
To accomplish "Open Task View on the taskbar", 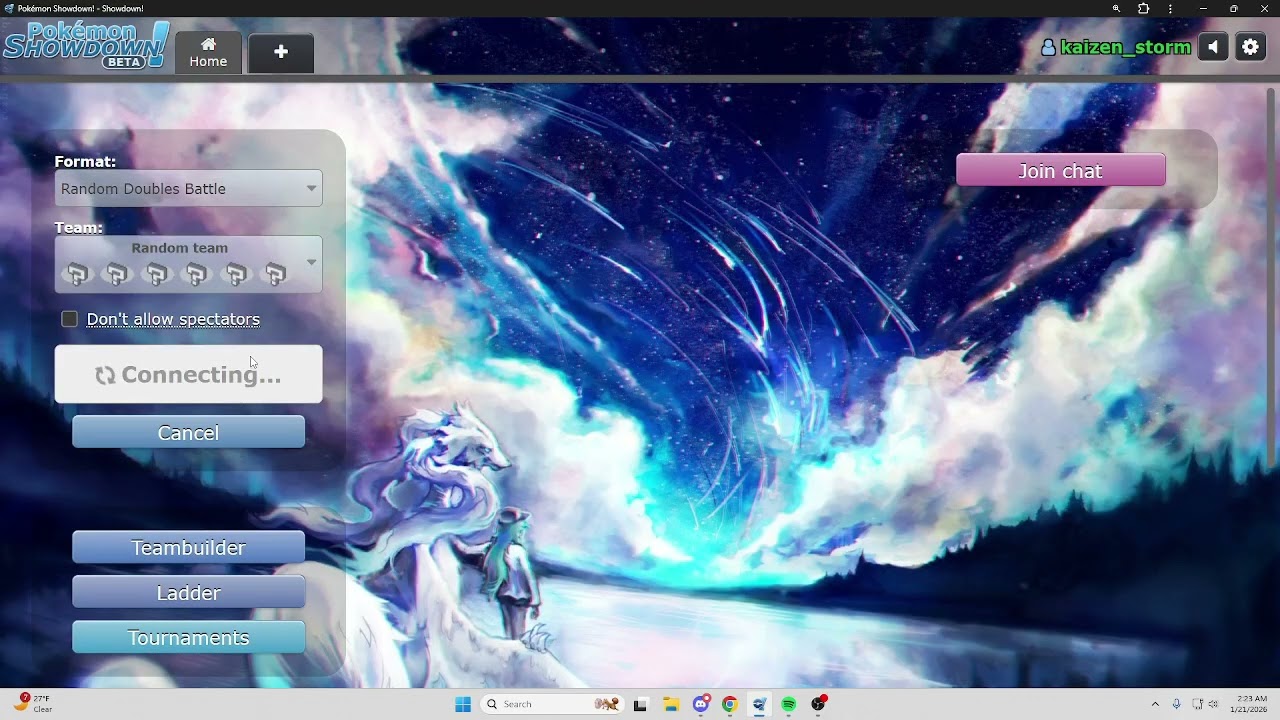I will coord(640,704).
